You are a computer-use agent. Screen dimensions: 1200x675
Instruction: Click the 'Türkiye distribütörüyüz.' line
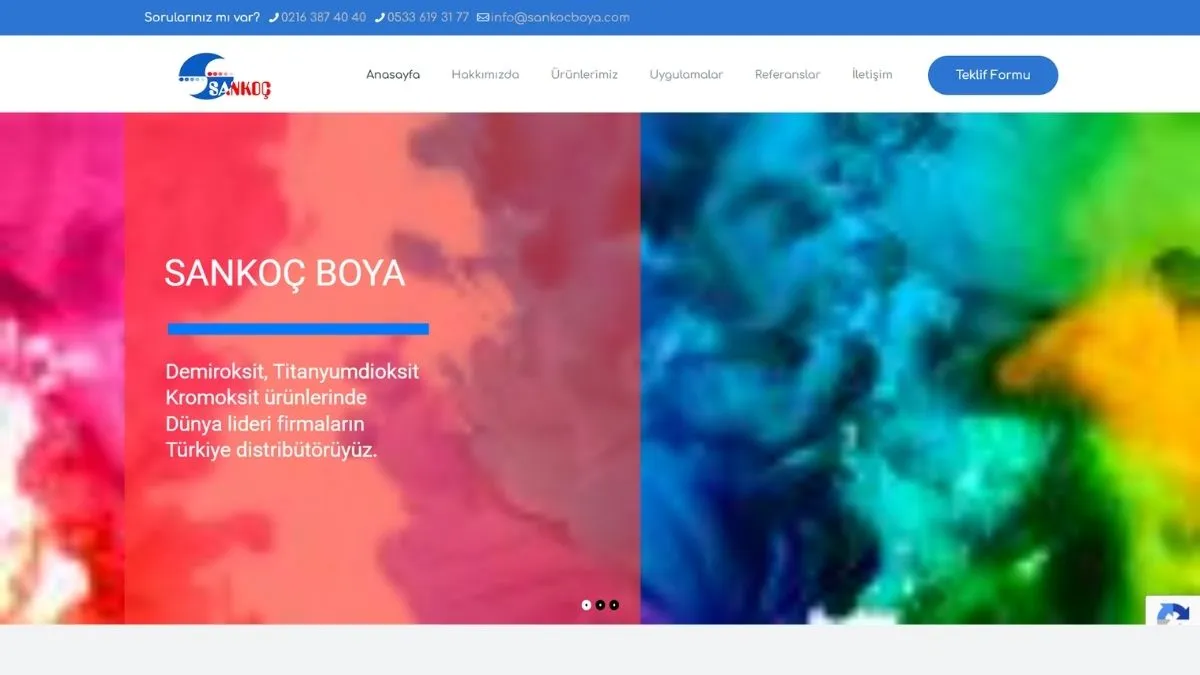click(272, 450)
